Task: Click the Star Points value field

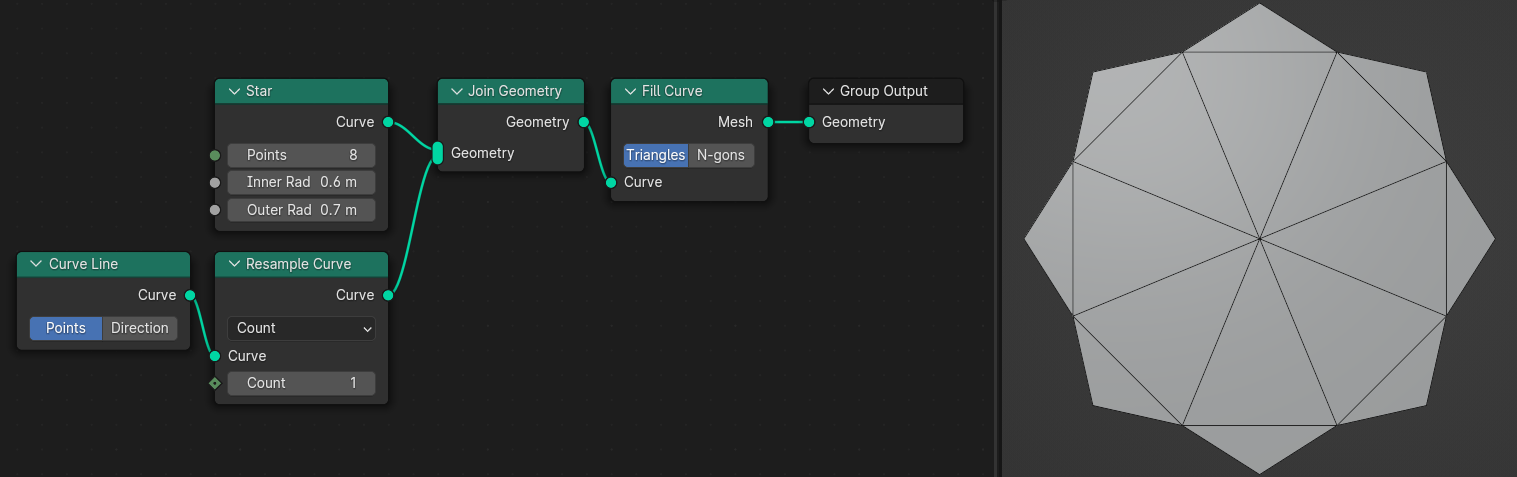Action: [x=301, y=155]
